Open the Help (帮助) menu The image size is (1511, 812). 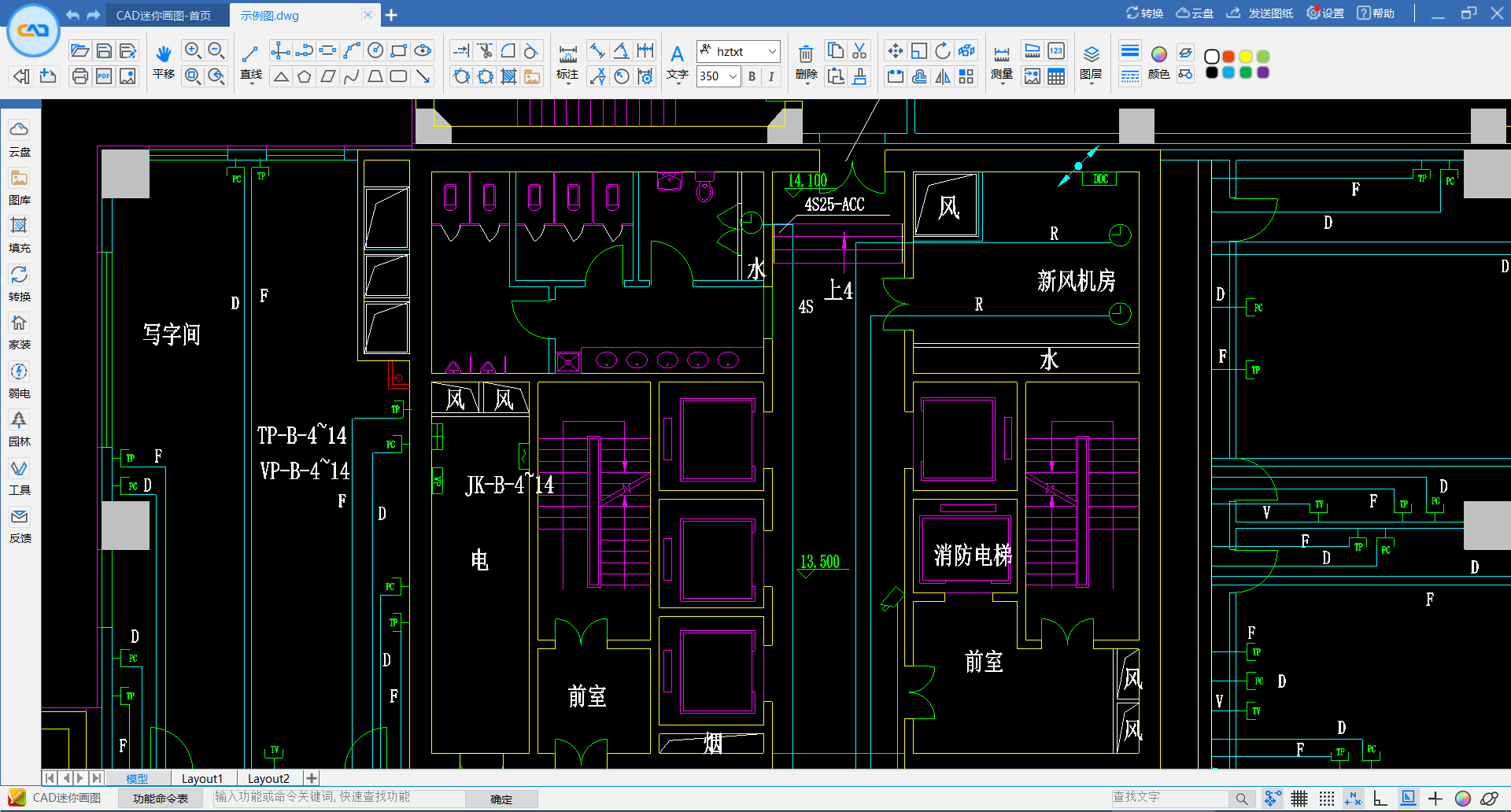(1376, 13)
